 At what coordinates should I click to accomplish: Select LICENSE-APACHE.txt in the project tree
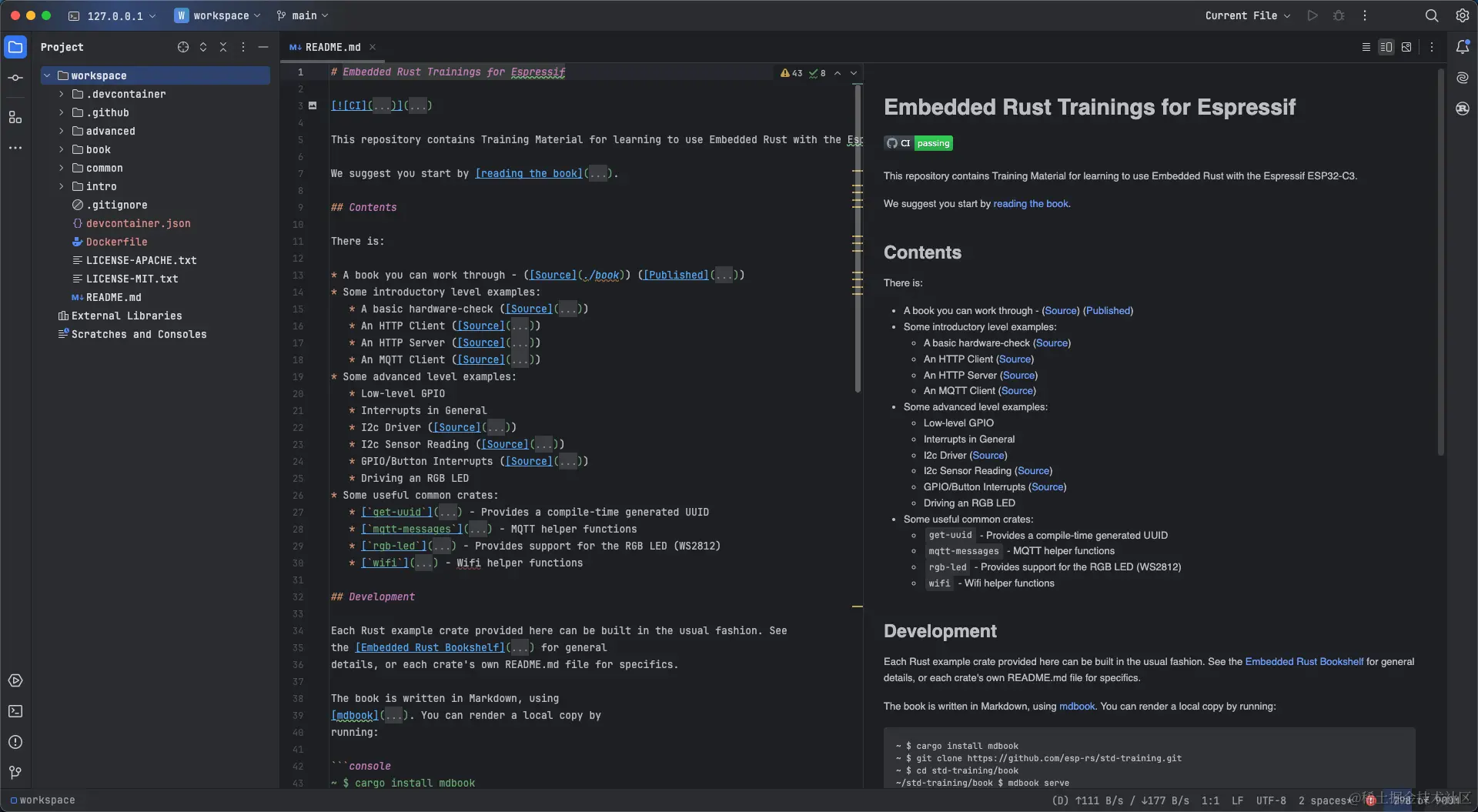[x=141, y=260]
